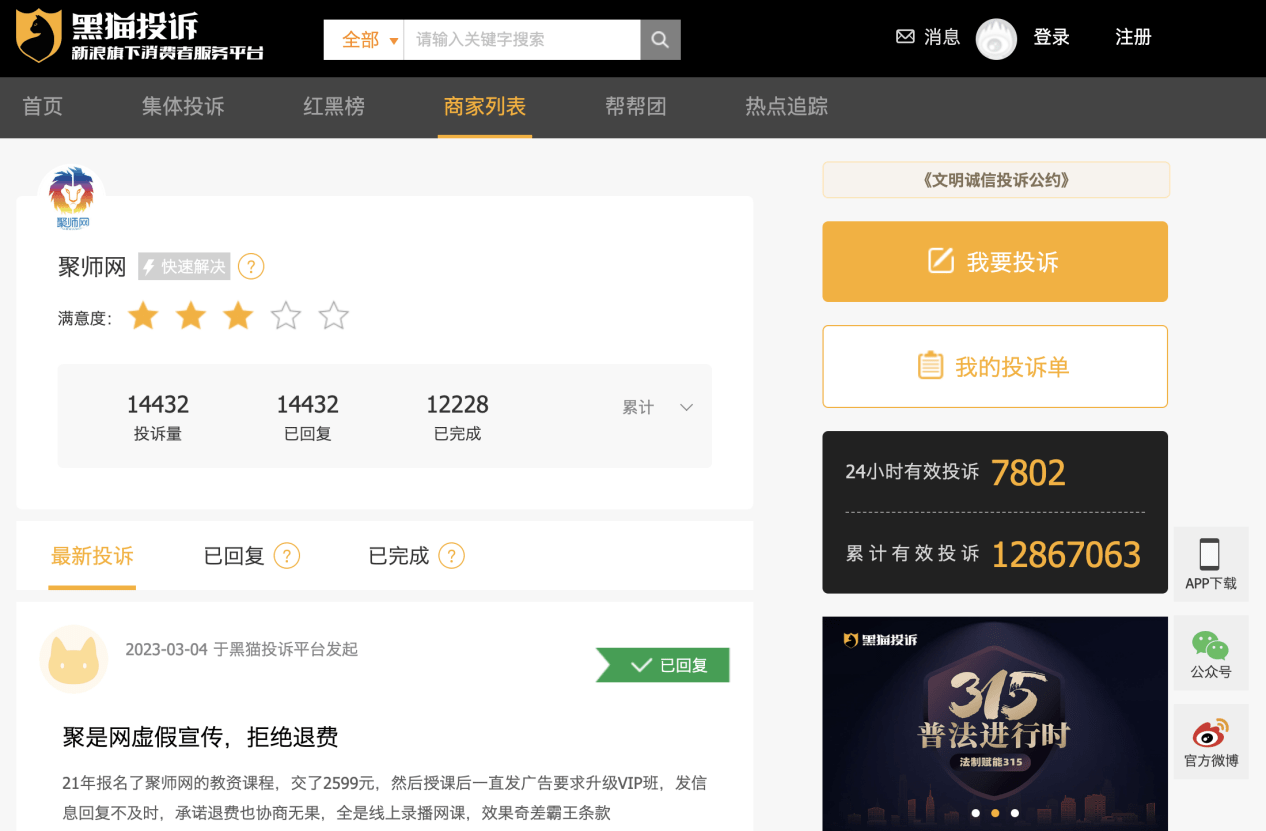Select second orange carousel dot
1266x831 pixels.
(x=995, y=813)
